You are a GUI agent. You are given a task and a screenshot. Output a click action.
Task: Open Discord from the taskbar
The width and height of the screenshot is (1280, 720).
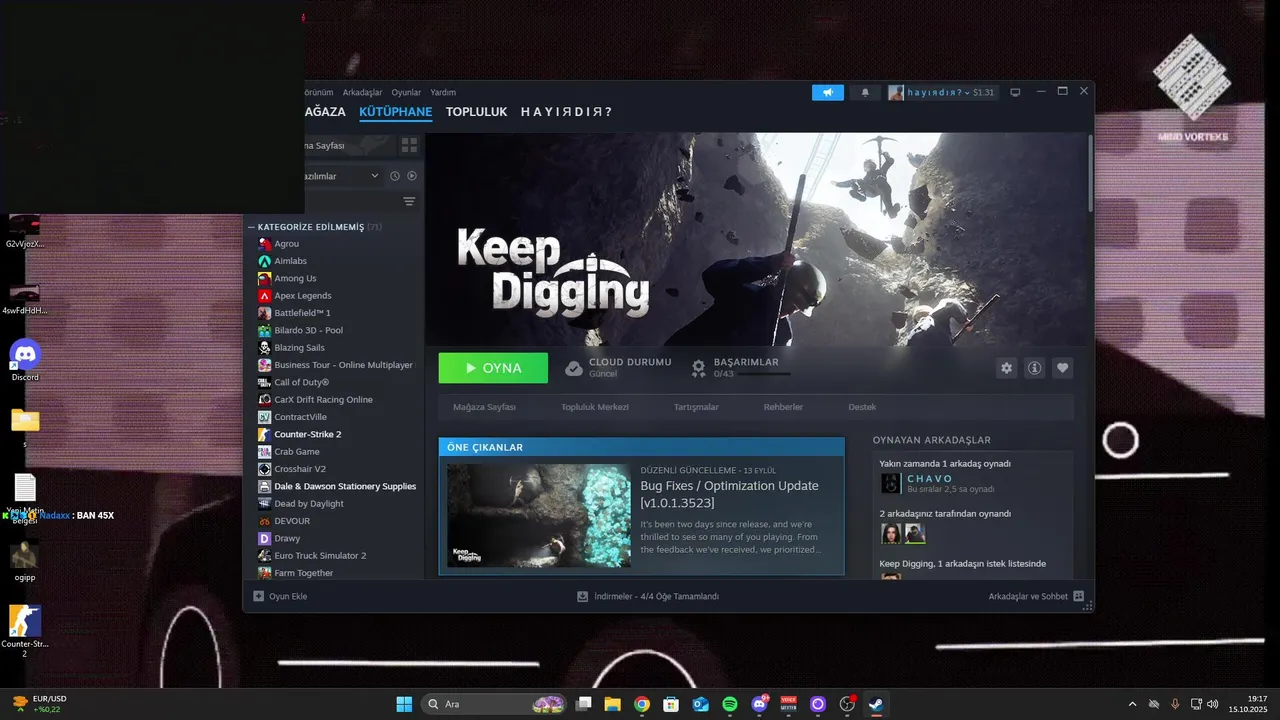coord(759,704)
